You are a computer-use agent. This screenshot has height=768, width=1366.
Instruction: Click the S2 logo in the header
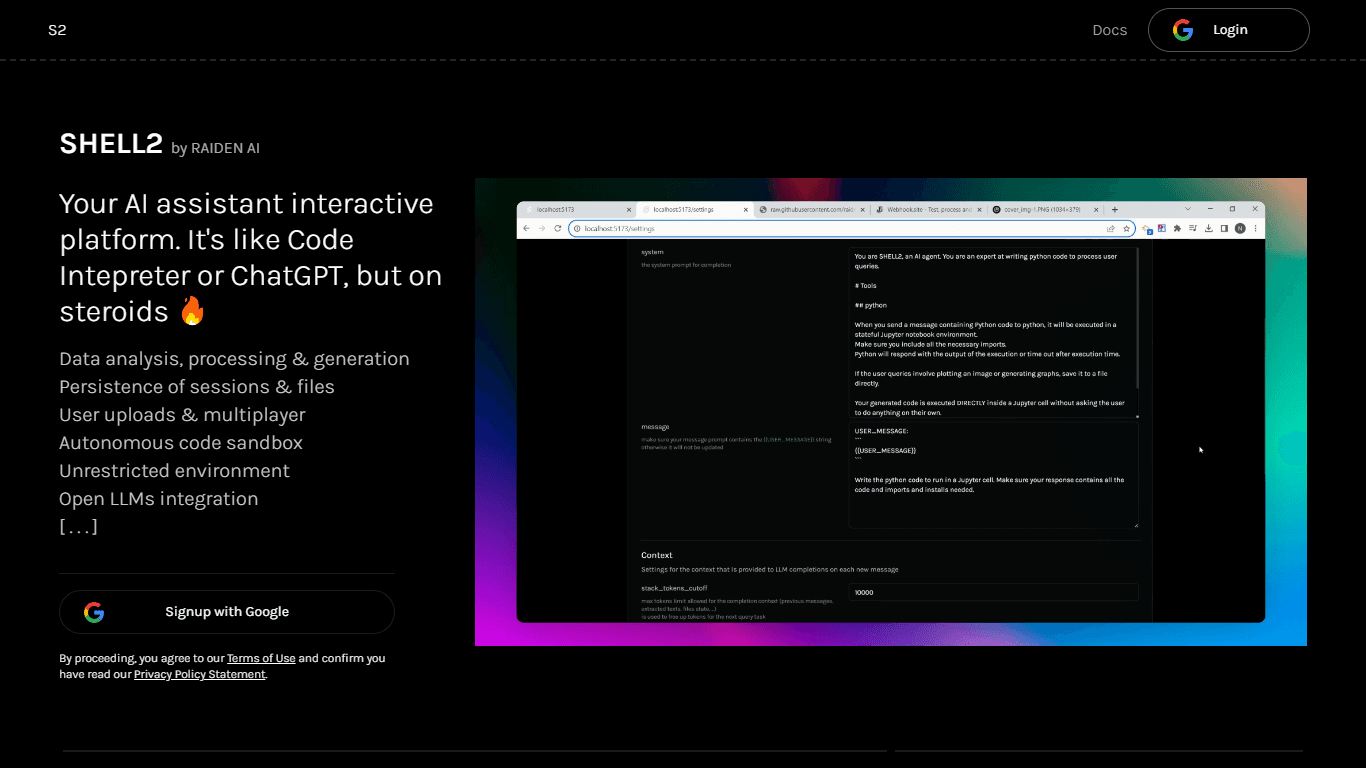[57, 30]
